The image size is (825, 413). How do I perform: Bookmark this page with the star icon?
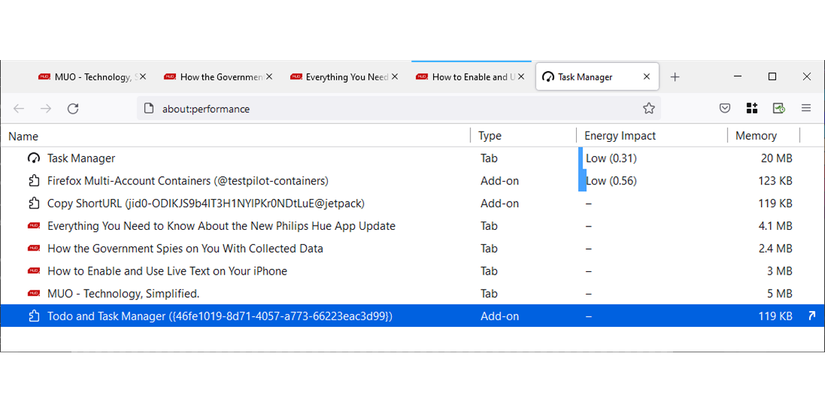(649, 108)
